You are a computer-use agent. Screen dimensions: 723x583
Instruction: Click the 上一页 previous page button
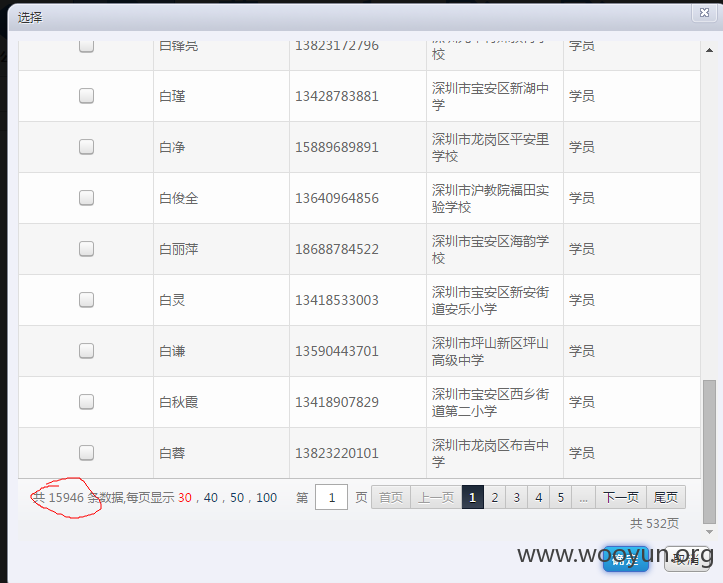(436, 497)
